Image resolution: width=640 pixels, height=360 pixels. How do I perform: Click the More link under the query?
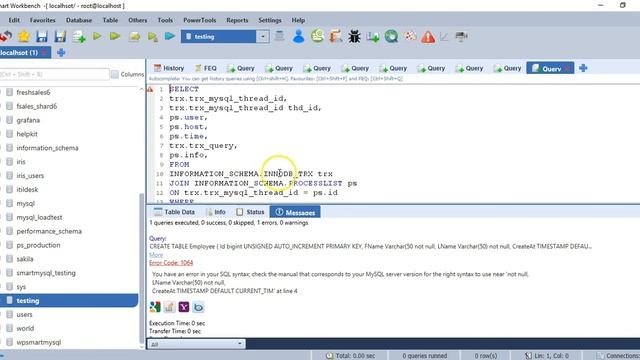(156, 255)
